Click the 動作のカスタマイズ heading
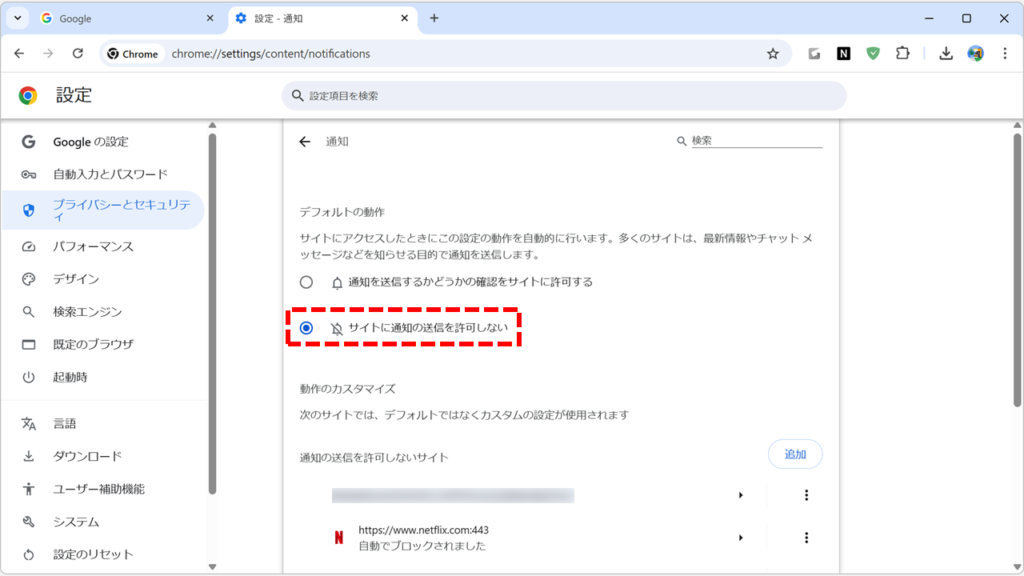Viewport: 1024px width, 576px height. click(x=347, y=389)
